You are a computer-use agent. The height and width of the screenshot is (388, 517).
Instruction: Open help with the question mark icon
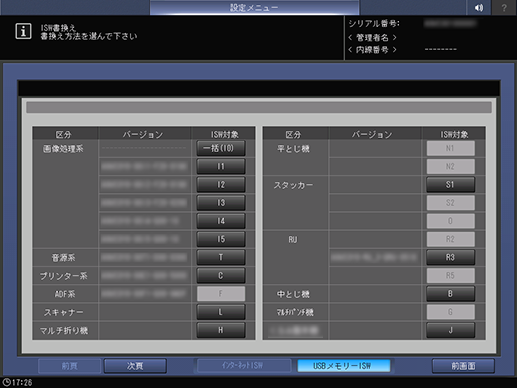(504, 7)
